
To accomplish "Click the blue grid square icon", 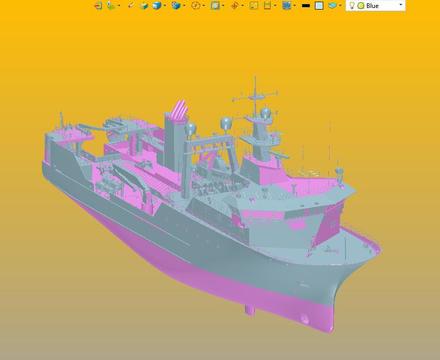I will (x=286, y=6).
